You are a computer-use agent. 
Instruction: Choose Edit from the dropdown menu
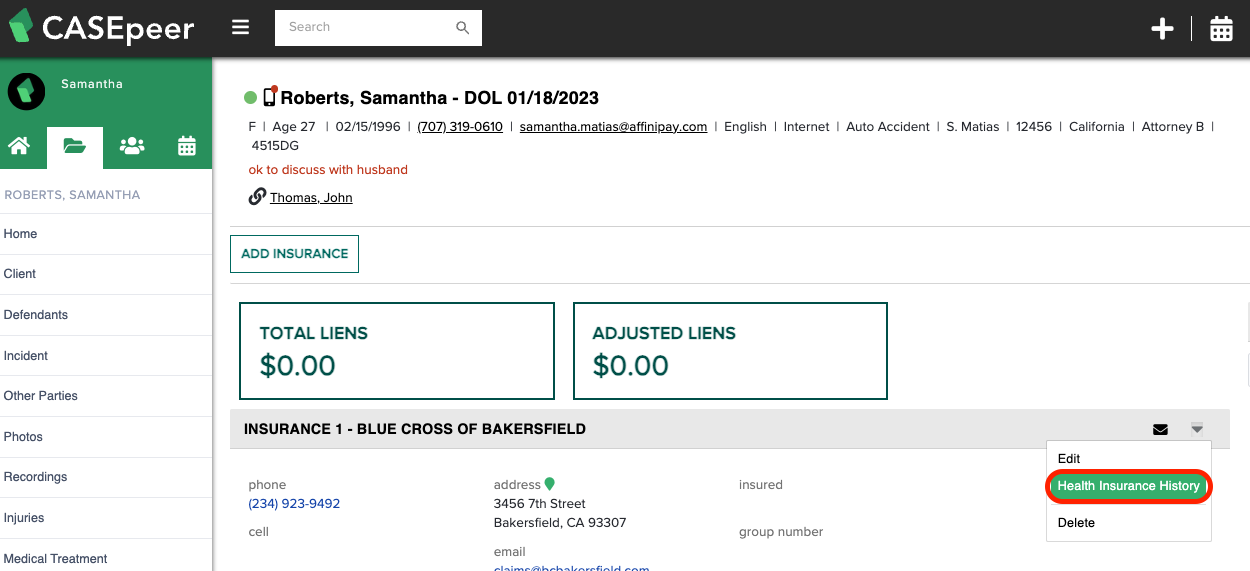1068,458
